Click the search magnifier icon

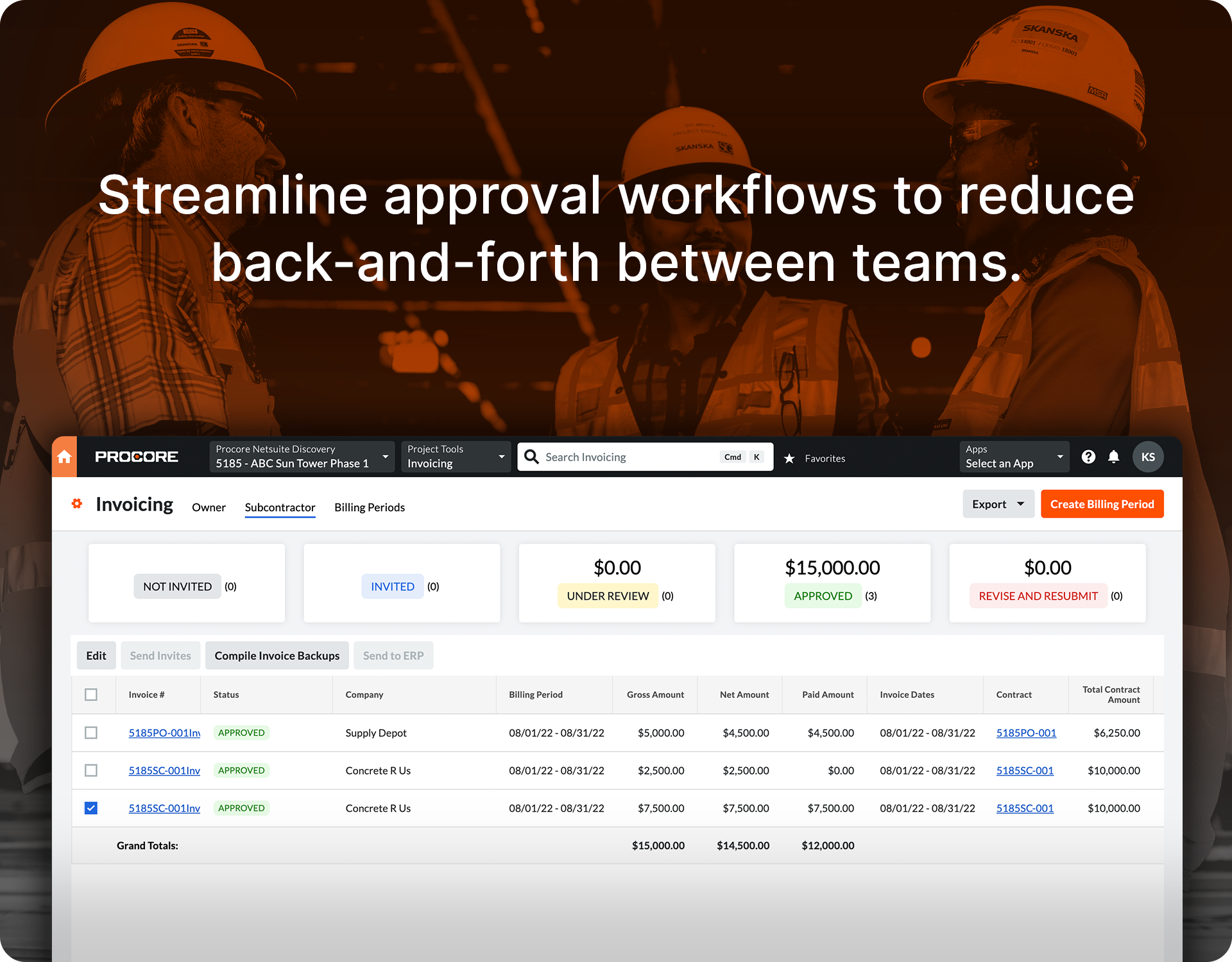pyautogui.click(x=531, y=457)
